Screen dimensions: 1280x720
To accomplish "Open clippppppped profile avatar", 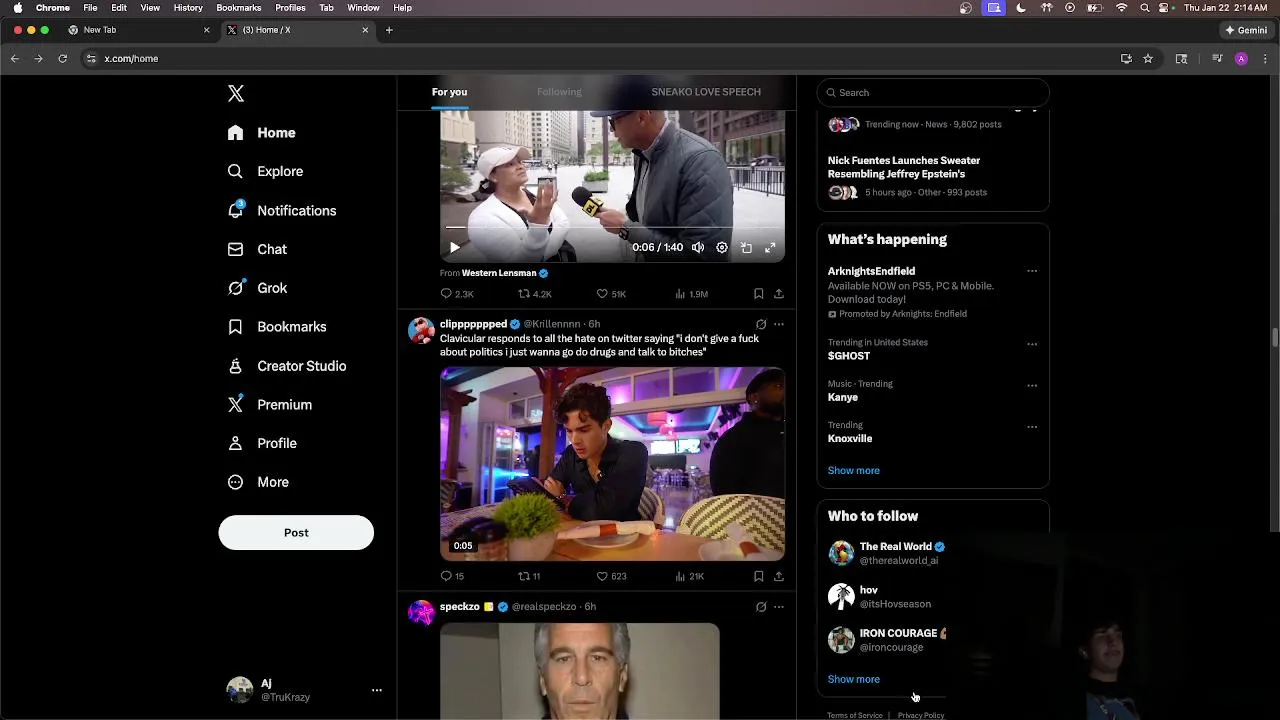I will (x=421, y=331).
